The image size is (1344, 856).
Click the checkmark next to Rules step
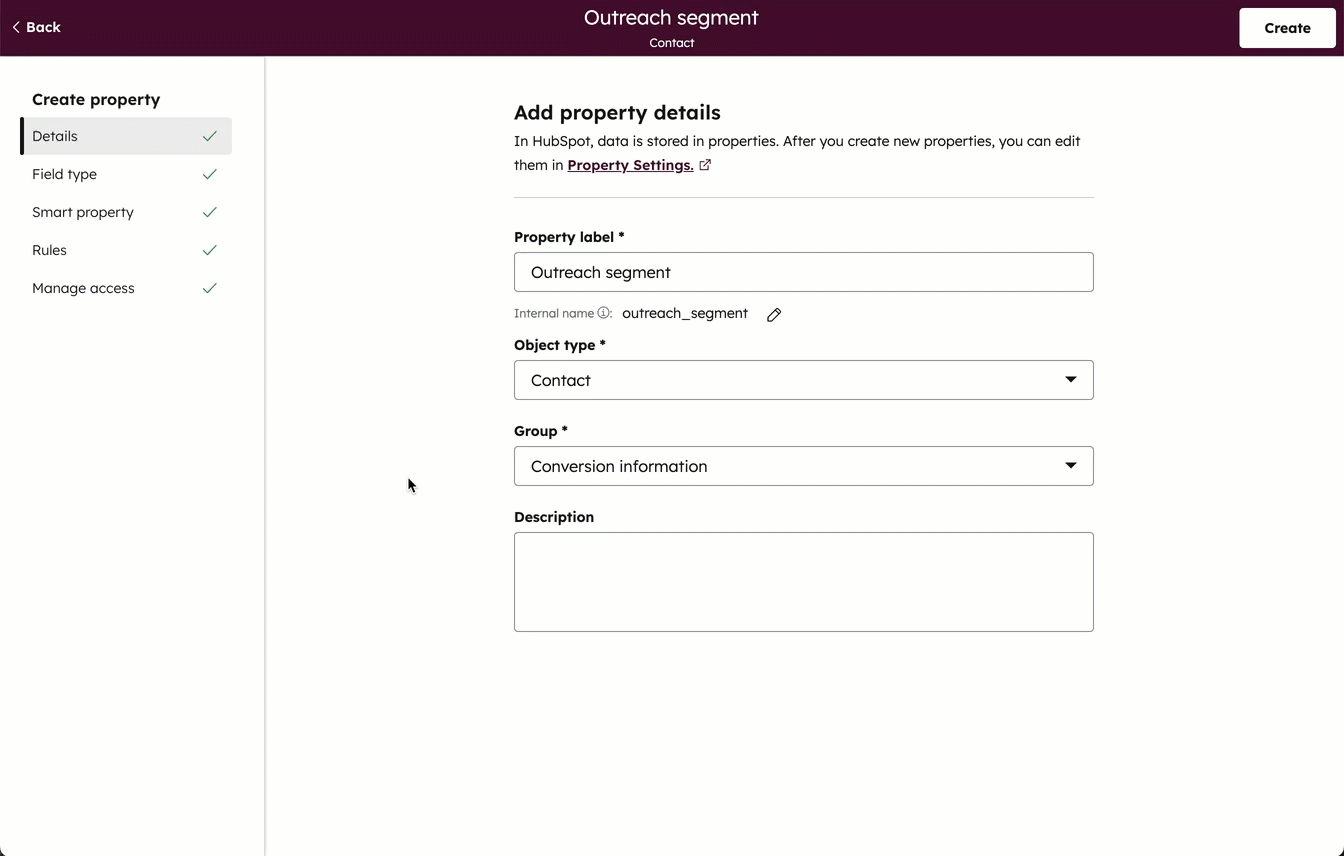tap(210, 249)
